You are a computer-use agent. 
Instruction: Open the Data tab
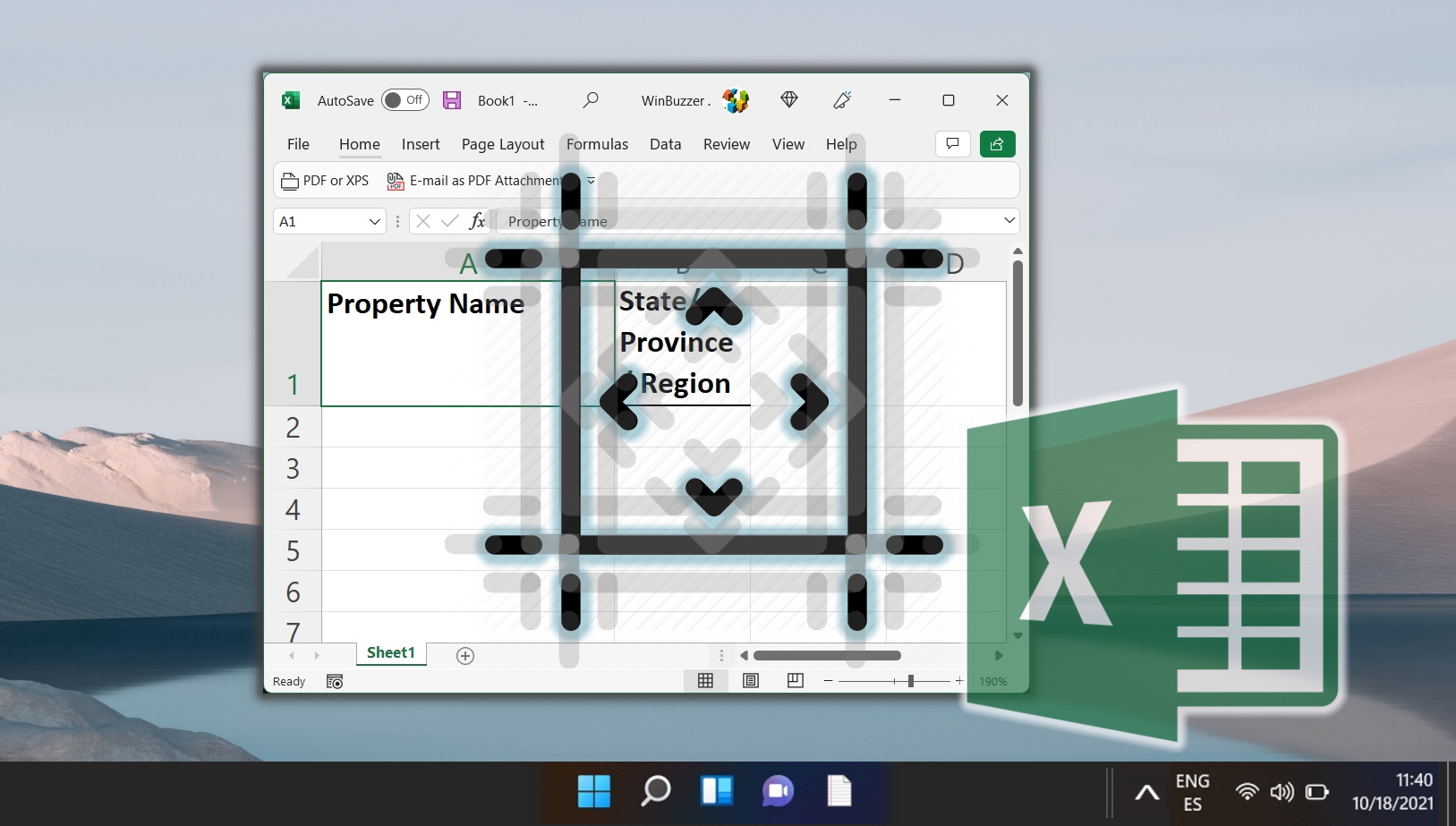pos(665,144)
